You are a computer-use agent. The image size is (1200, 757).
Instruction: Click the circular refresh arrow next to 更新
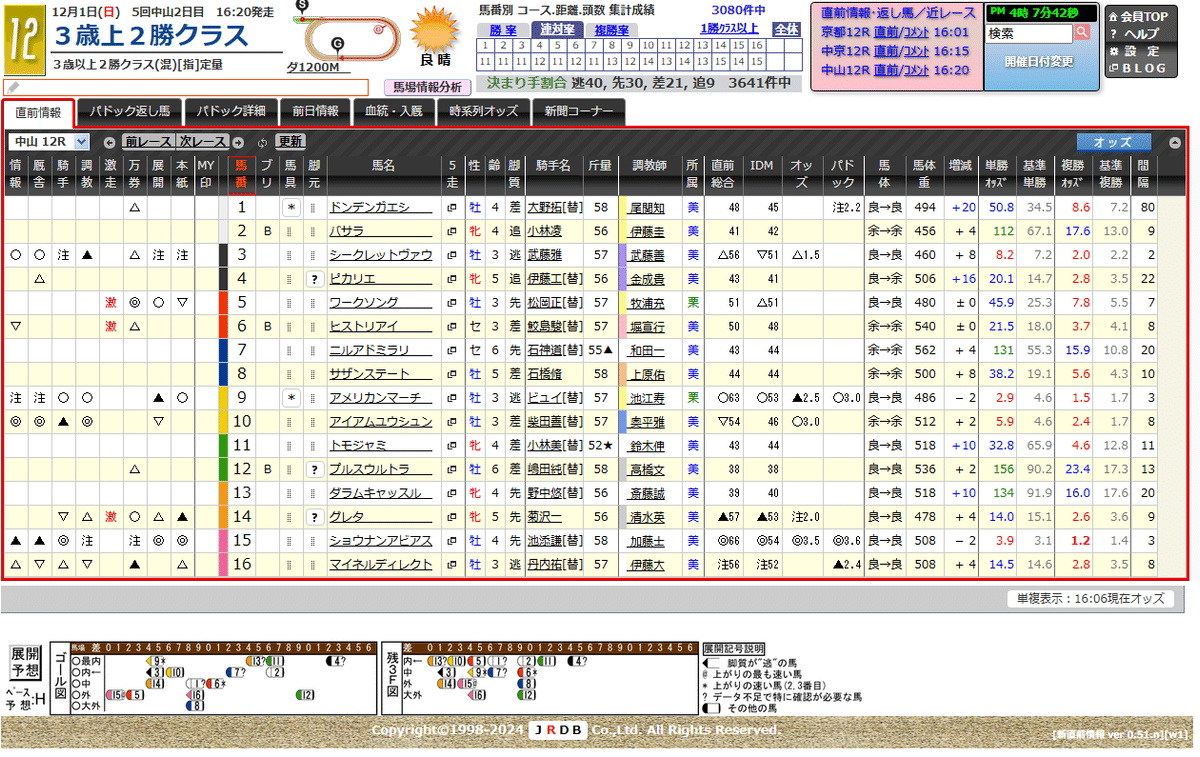coord(261,141)
